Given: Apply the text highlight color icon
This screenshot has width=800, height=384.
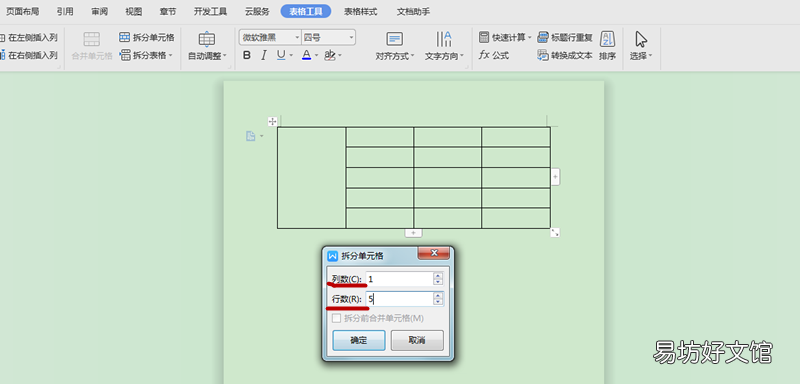Looking at the screenshot, I should point(330,55).
